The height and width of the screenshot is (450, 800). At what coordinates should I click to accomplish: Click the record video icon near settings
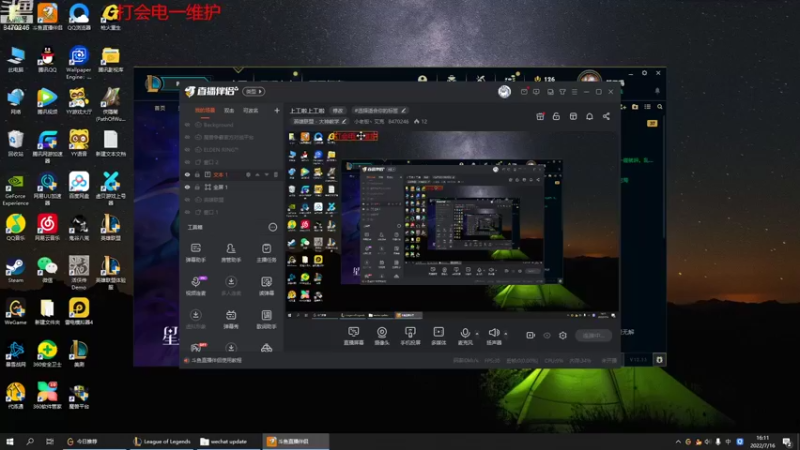point(531,335)
